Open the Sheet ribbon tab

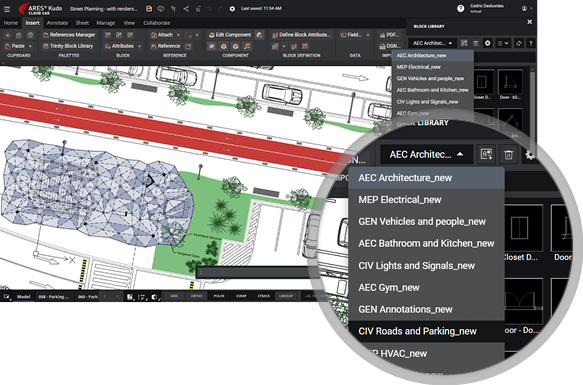pos(82,23)
